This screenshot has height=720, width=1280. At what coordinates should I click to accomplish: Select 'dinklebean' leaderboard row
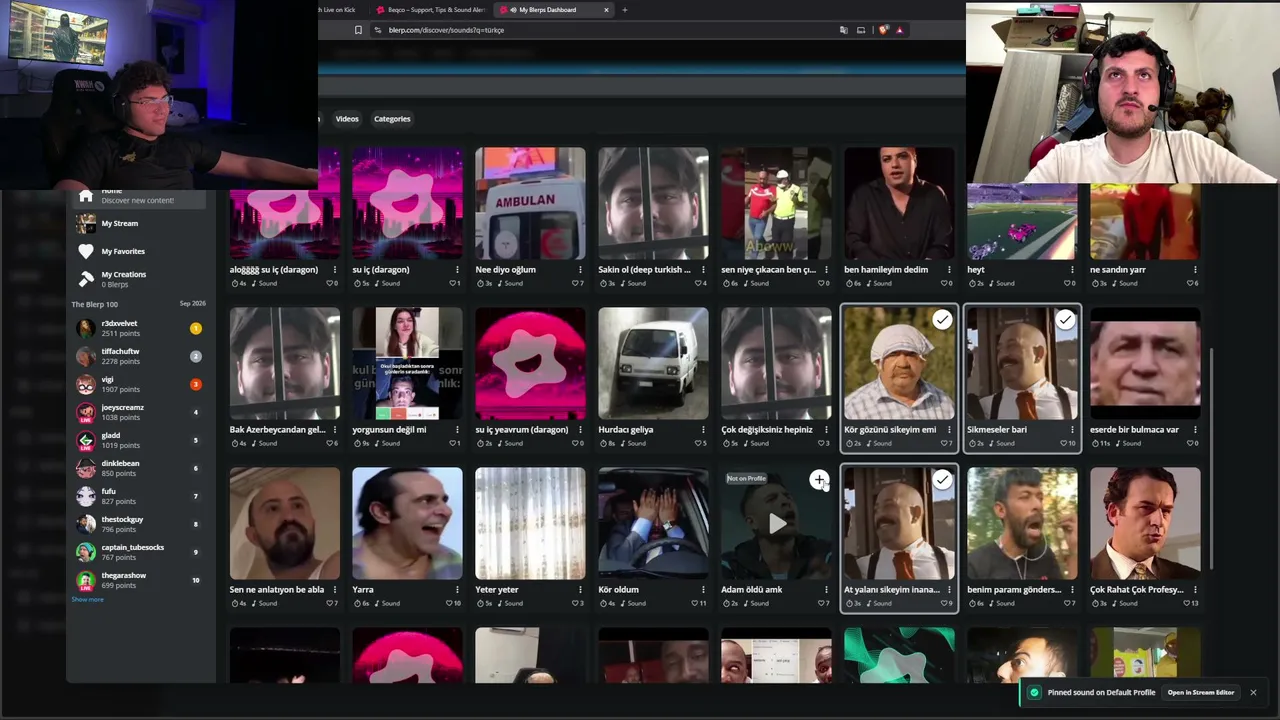click(140, 468)
